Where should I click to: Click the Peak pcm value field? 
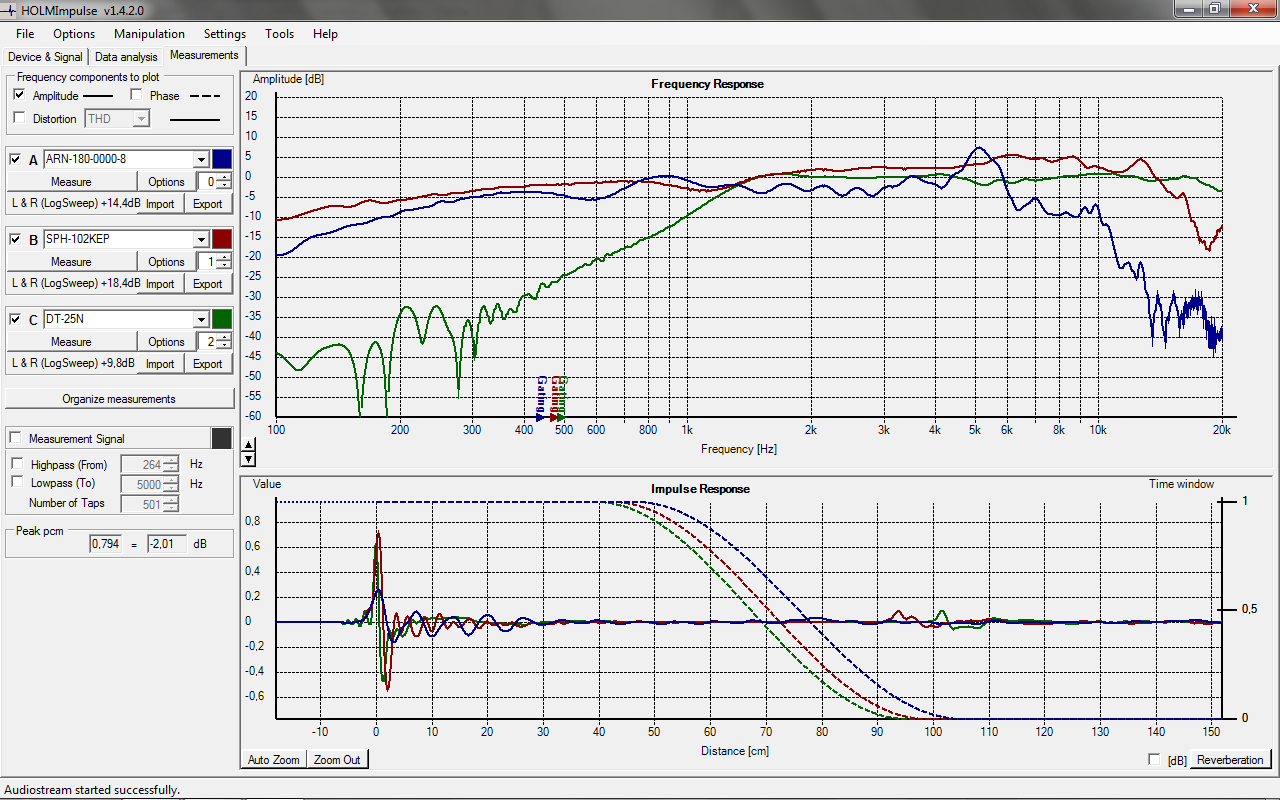pyautogui.click(x=105, y=544)
